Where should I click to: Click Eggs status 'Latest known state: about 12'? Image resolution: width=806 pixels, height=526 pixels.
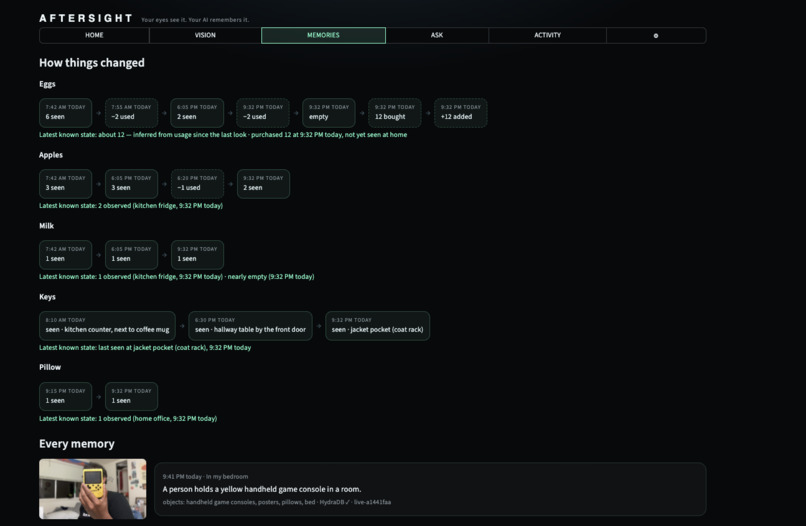[x=223, y=135]
